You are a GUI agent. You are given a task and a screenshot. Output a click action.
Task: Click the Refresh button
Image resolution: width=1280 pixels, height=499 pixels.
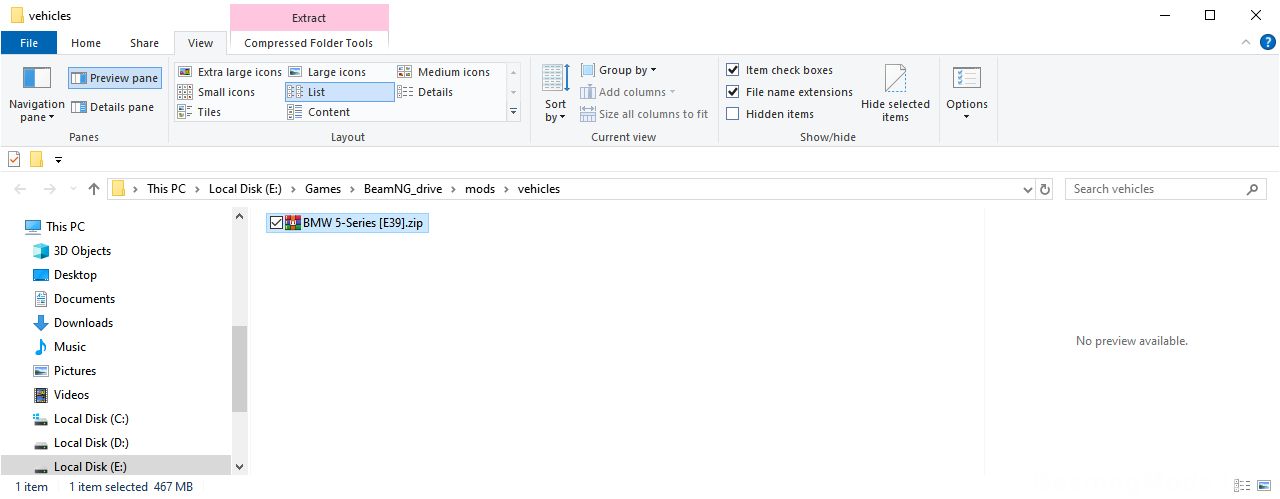[x=1046, y=189]
